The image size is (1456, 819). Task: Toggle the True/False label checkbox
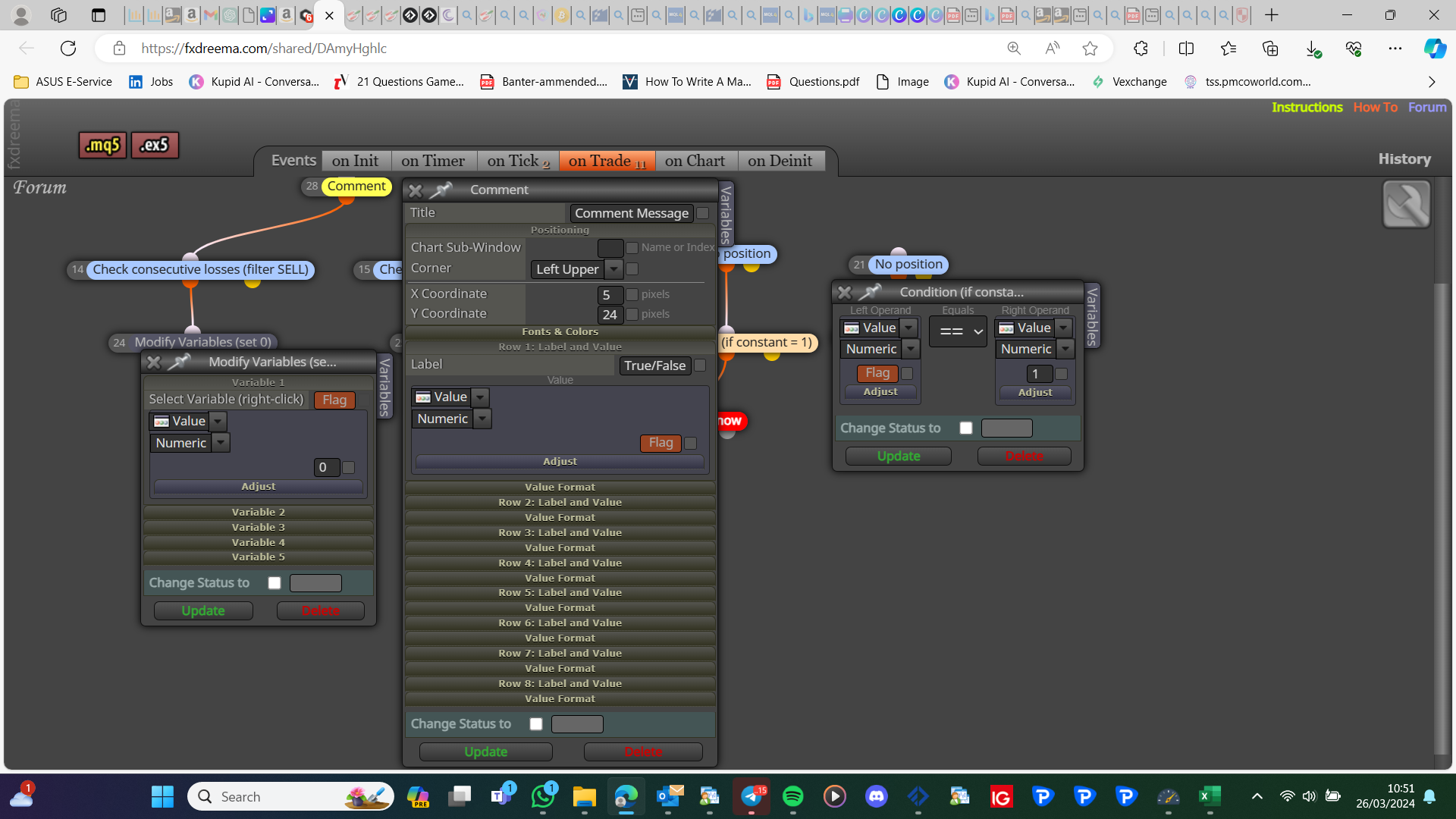click(x=700, y=366)
